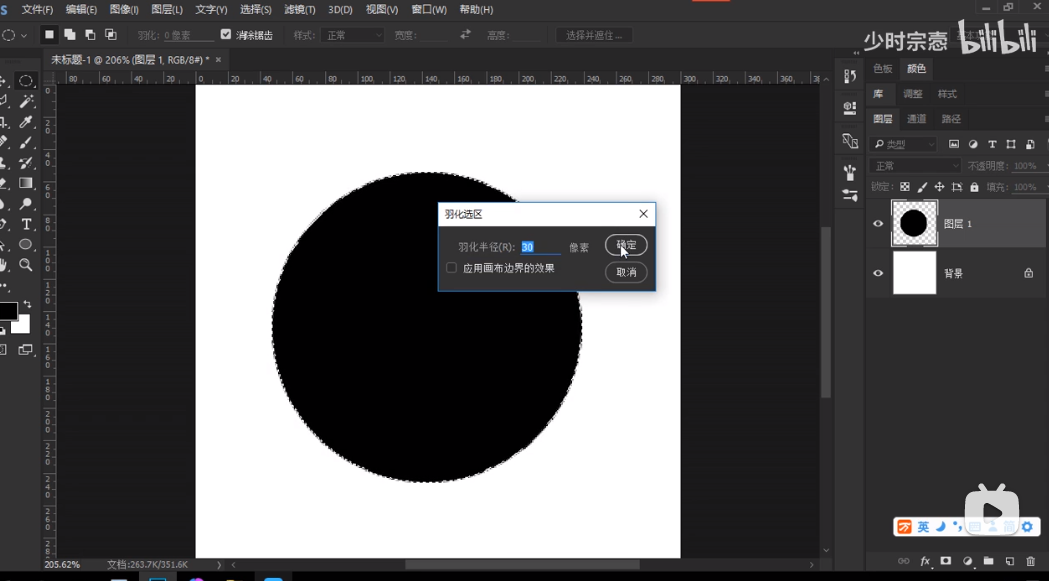The image size is (1049, 581).
Task: Select the Ellipse shape tool
Action: point(26,244)
